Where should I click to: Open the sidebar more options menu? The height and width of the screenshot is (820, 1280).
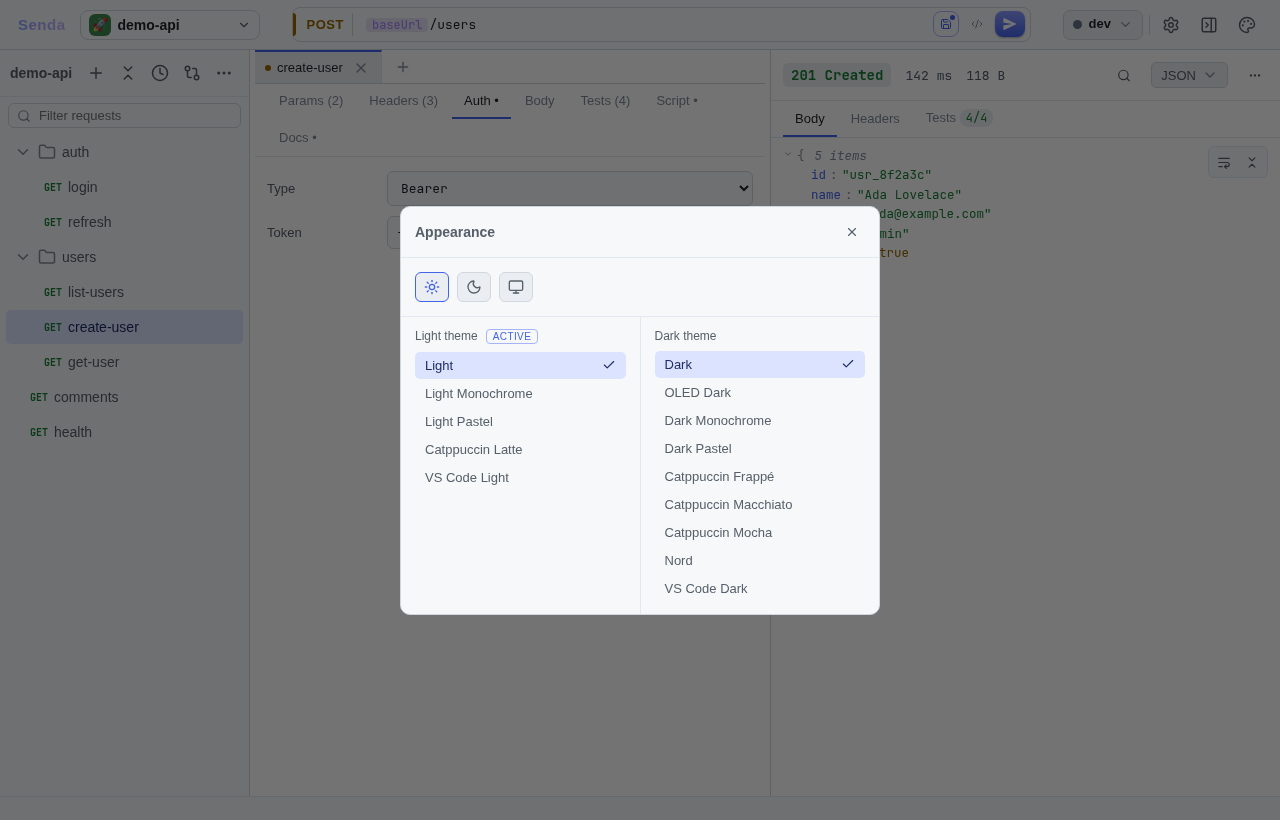pyautogui.click(x=224, y=73)
